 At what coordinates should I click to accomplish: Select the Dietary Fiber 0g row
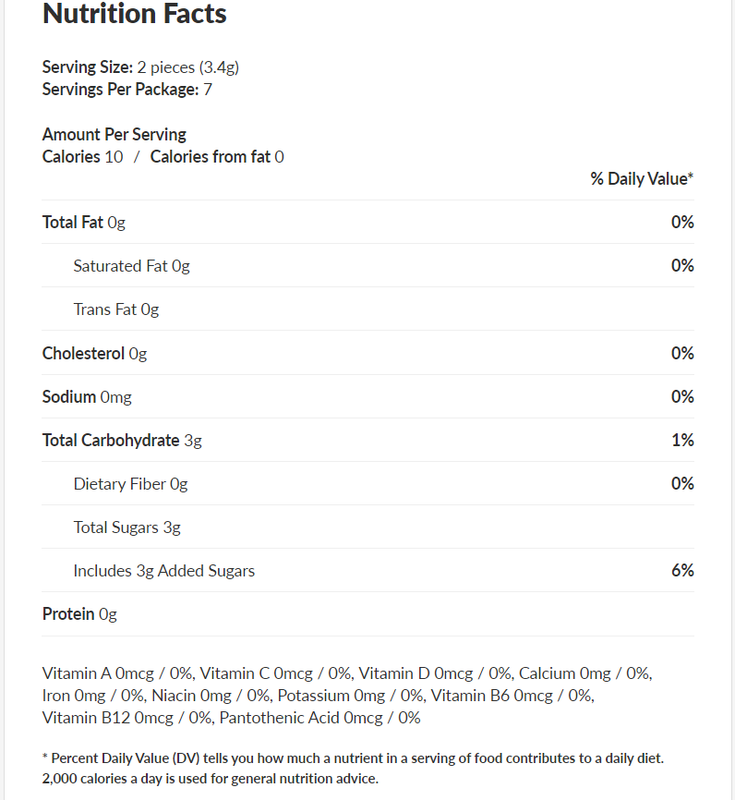pos(130,484)
